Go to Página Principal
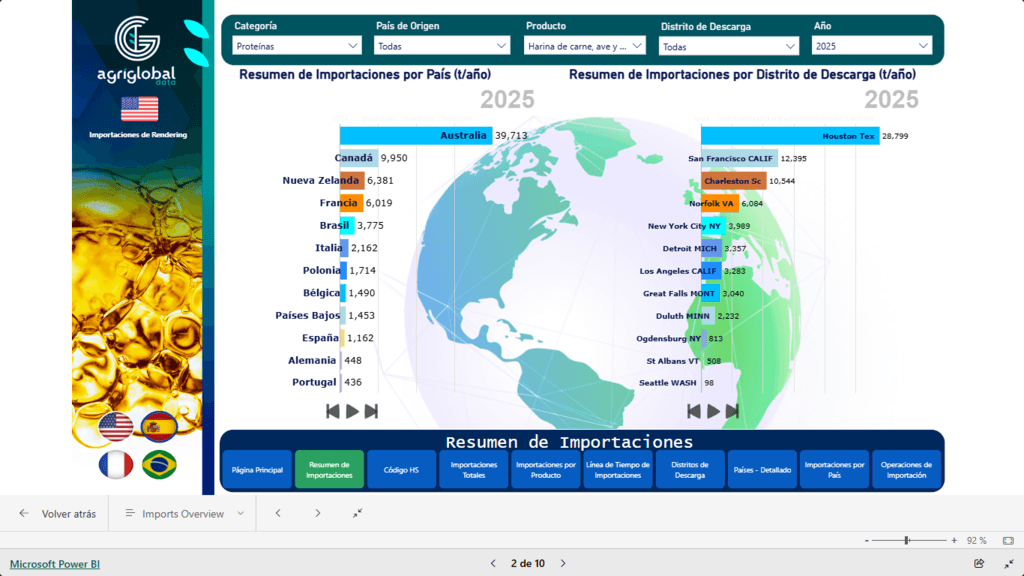Viewport: 1024px width, 576px height. [257, 470]
